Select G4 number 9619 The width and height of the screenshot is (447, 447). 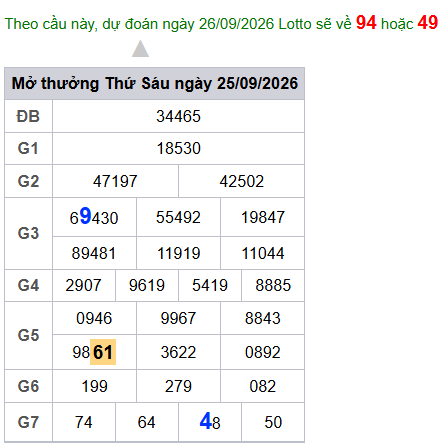[x=147, y=285]
